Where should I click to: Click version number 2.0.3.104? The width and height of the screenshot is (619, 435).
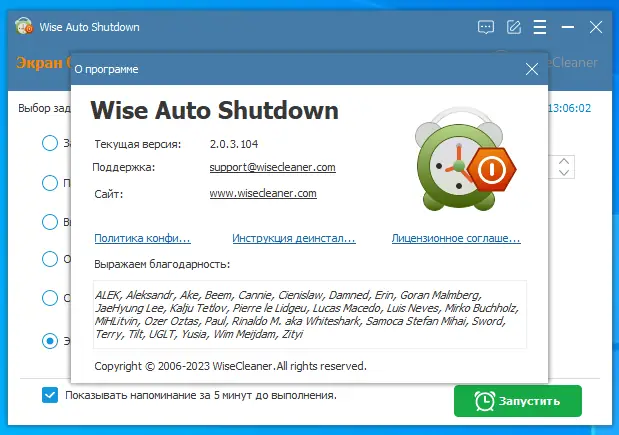click(x=234, y=144)
